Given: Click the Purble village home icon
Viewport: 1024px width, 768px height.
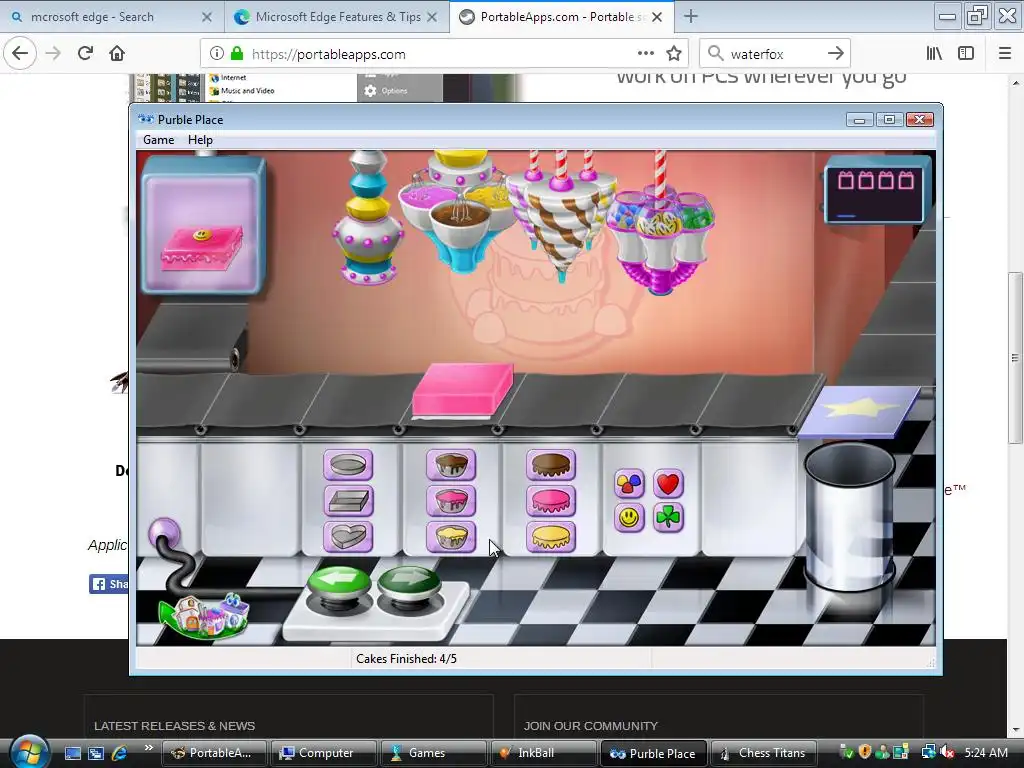Looking at the screenshot, I should 204,616.
